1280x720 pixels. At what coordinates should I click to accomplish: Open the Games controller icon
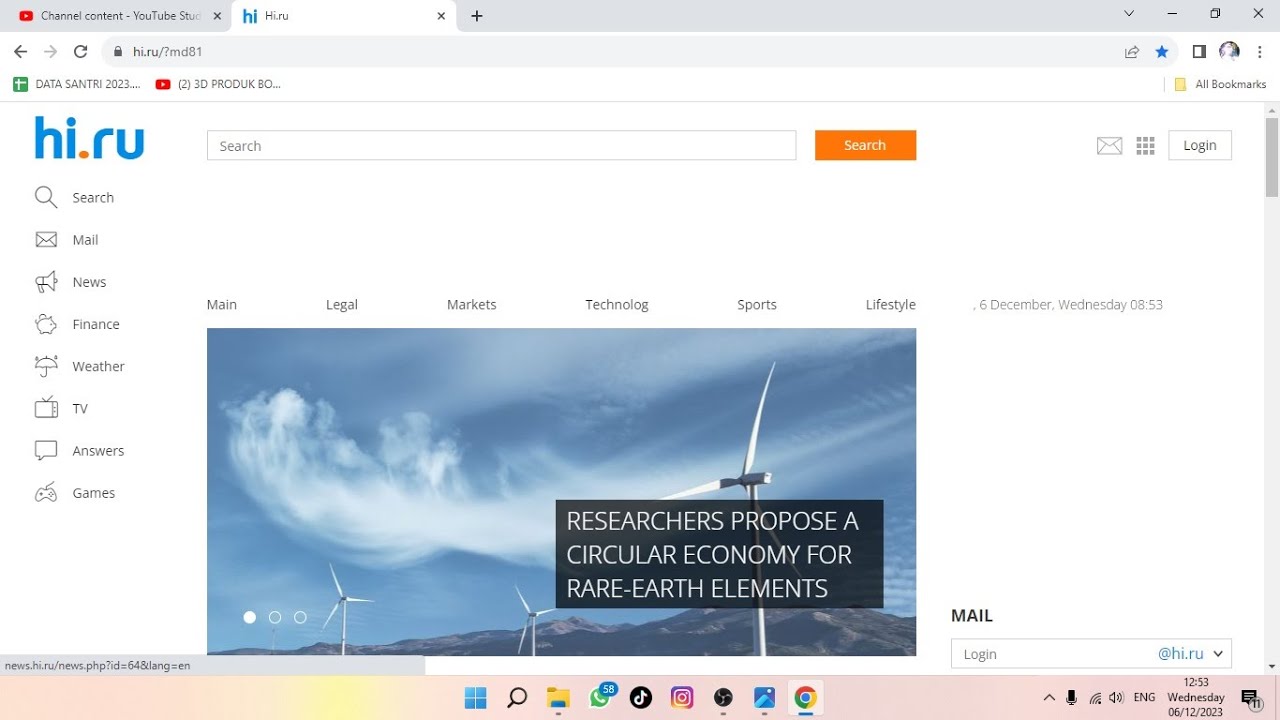tap(46, 493)
